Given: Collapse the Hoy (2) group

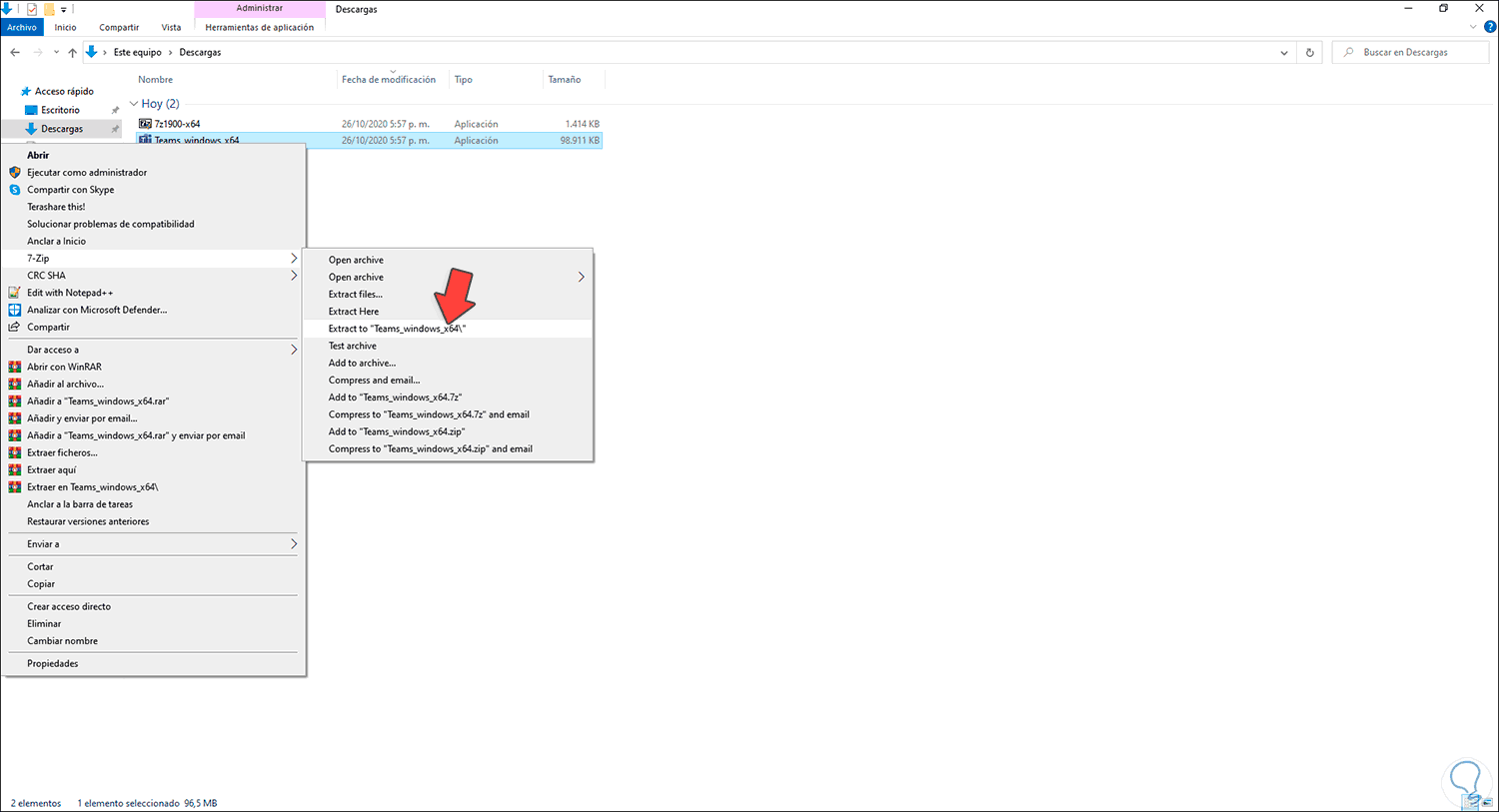Looking at the screenshot, I should (x=134, y=104).
